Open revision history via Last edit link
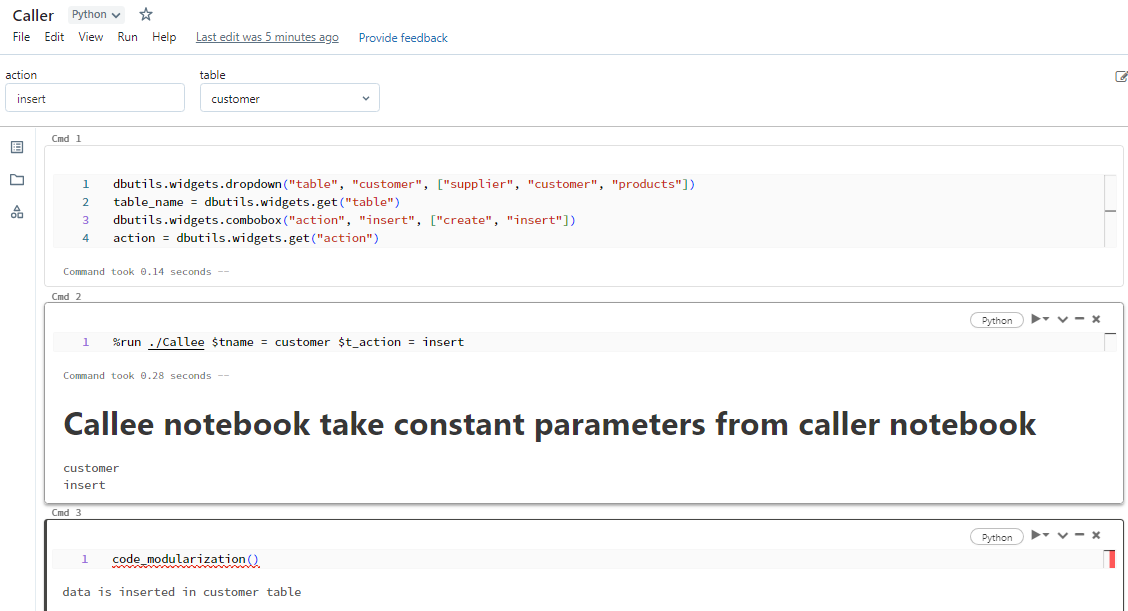The image size is (1128, 611). pos(267,37)
